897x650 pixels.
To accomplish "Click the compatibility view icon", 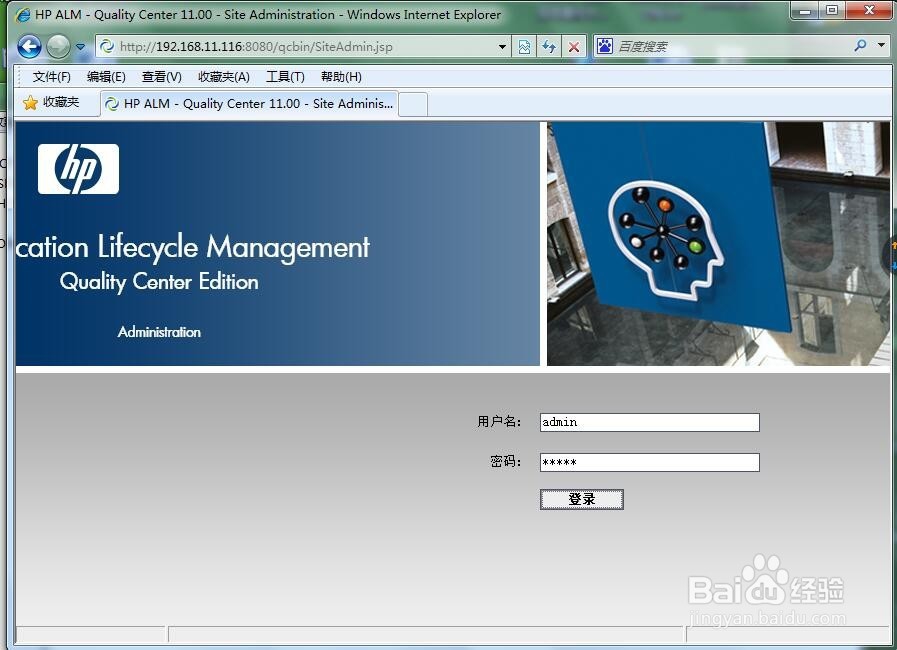I will click(x=524, y=47).
